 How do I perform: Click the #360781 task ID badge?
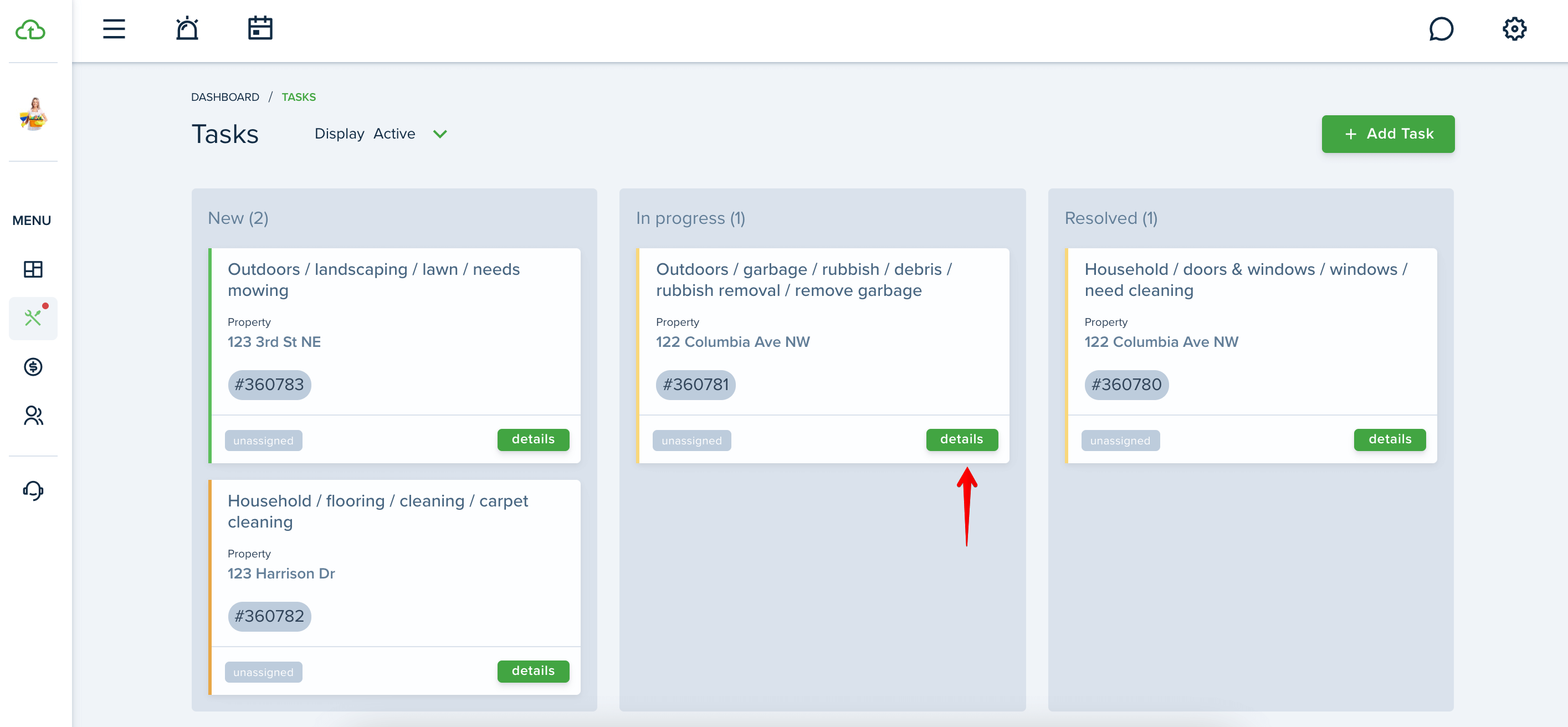coord(695,385)
